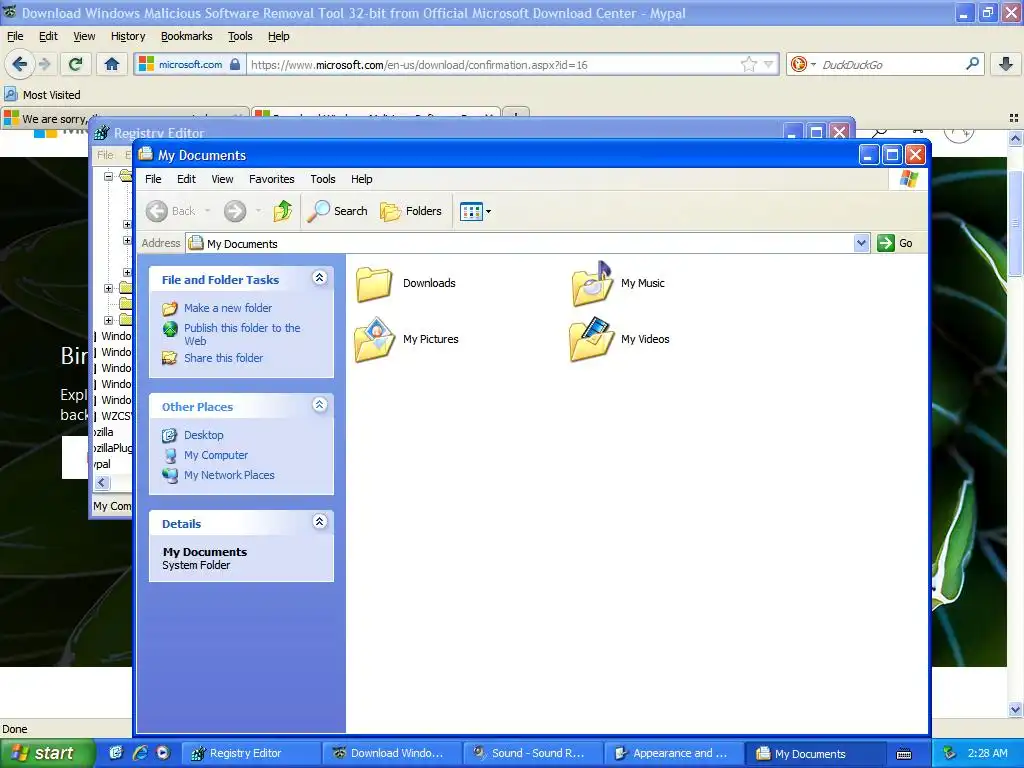The image size is (1024, 768).
Task: Open the Help menu in My Documents
Action: tap(361, 179)
